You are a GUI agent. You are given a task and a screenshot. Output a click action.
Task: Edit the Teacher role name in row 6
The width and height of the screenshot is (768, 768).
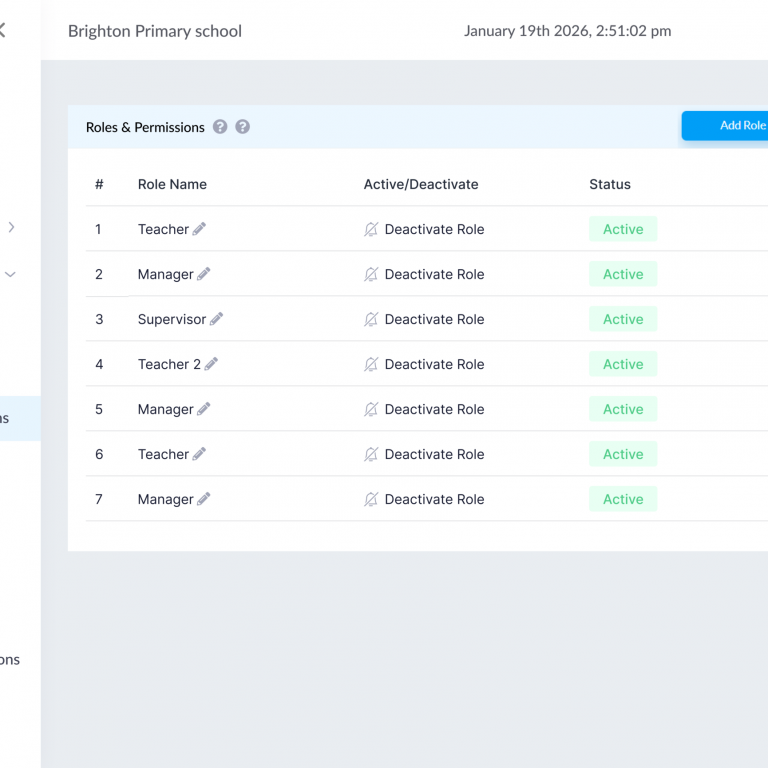point(199,454)
